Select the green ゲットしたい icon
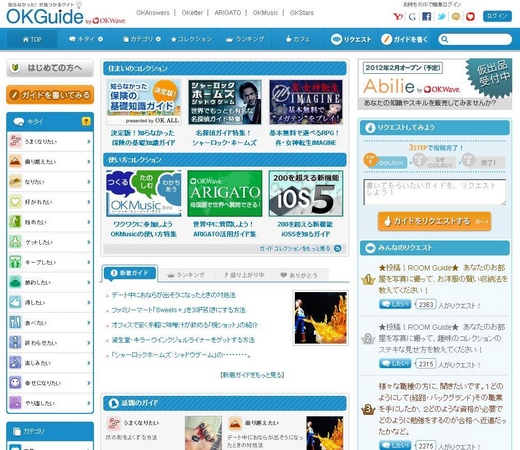 click(15, 242)
